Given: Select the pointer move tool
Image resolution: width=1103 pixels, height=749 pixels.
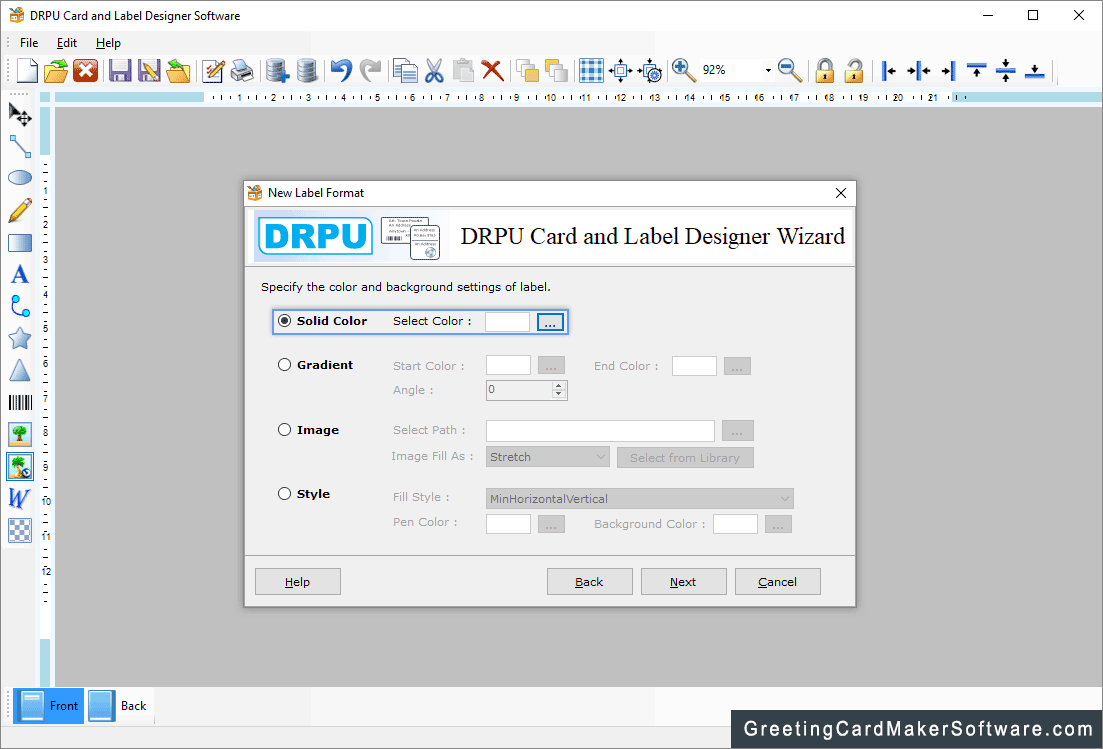Looking at the screenshot, I should pyautogui.click(x=20, y=114).
